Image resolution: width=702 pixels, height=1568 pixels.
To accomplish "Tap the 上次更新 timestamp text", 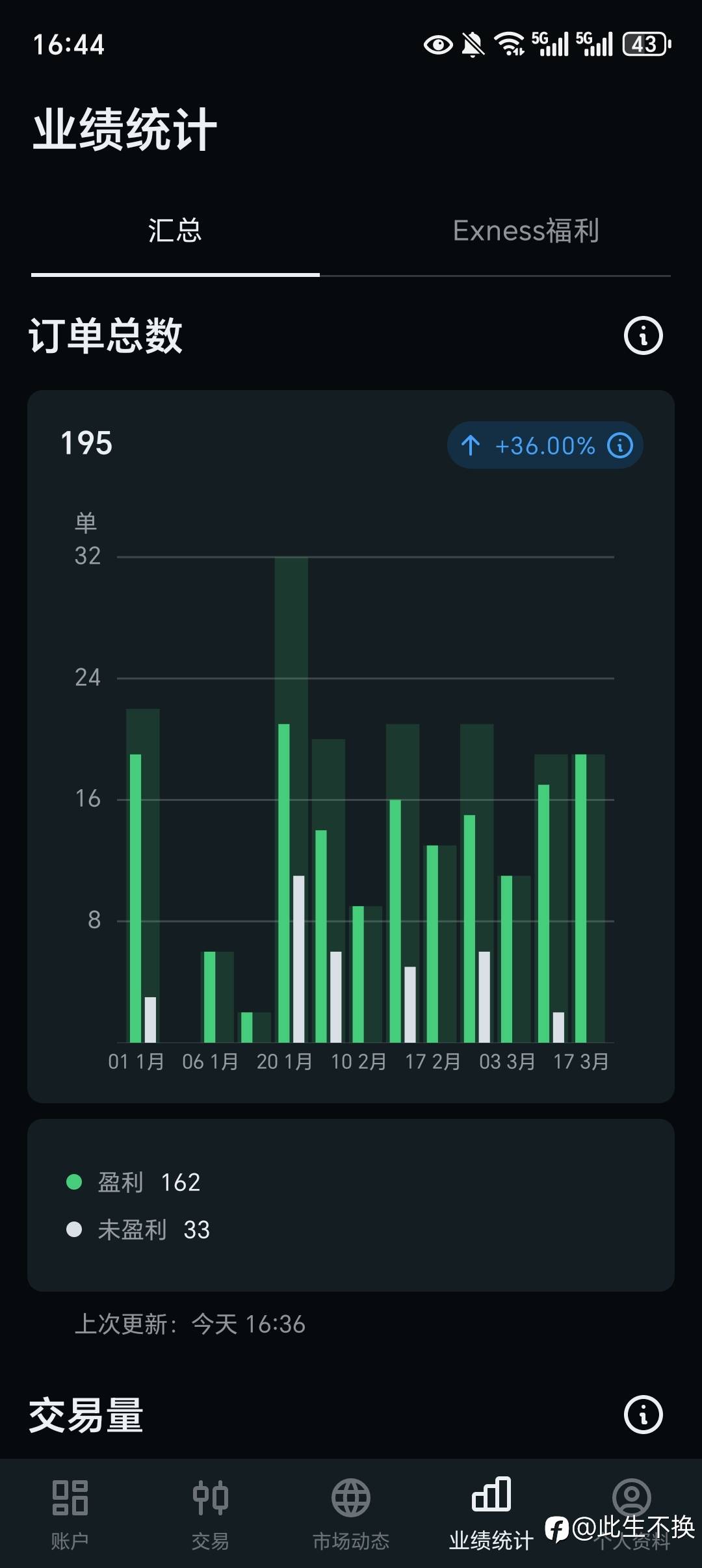I will [x=190, y=1324].
